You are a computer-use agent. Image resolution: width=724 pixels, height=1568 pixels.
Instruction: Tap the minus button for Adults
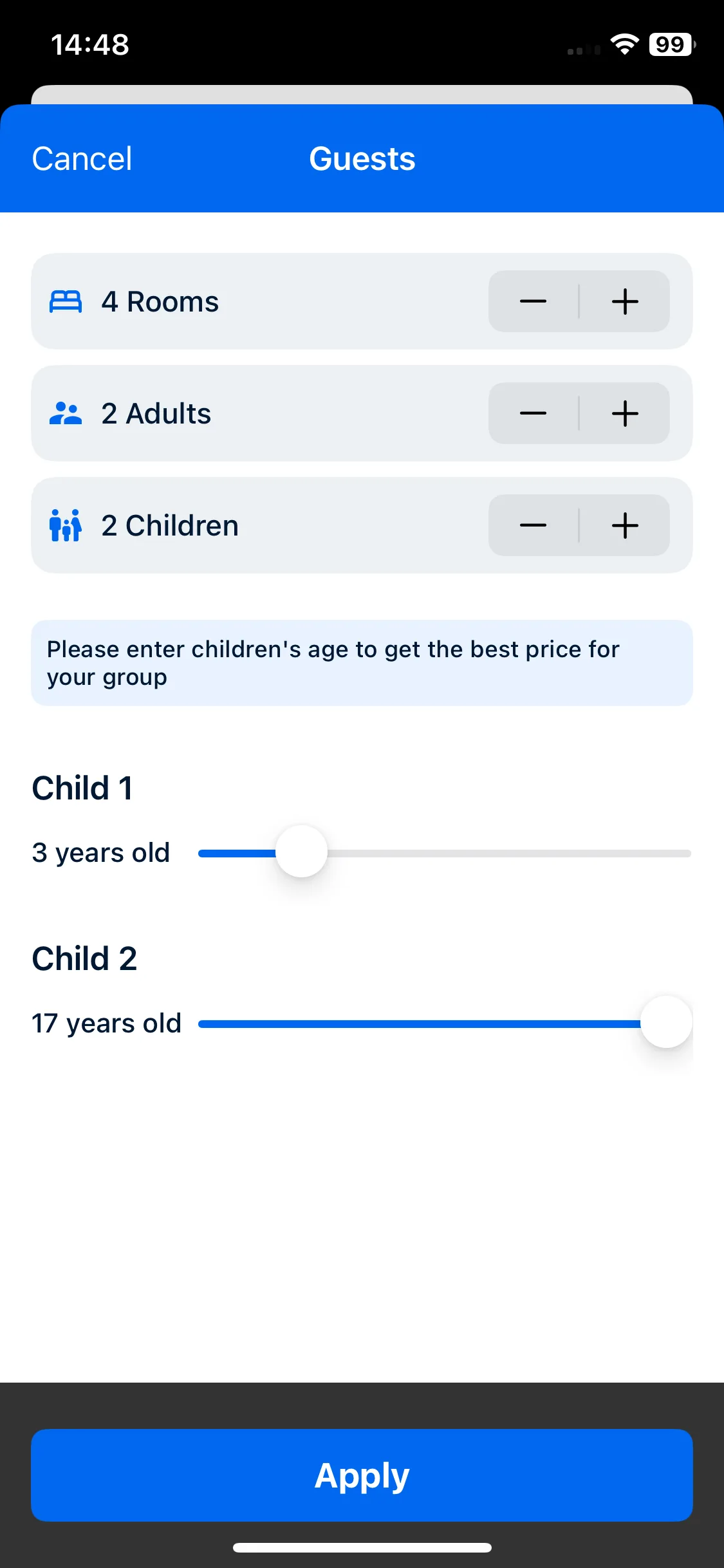pyautogui.click(x=534, y=413)
